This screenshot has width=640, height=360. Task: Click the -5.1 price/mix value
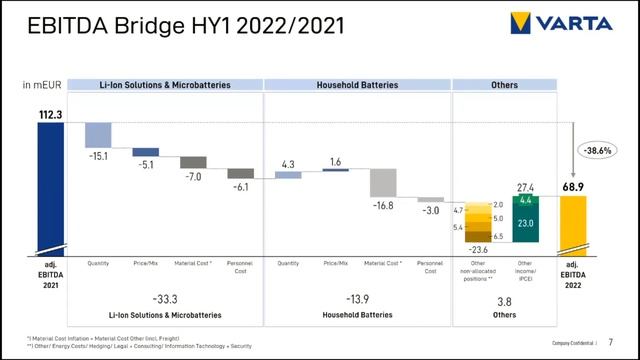146,165
